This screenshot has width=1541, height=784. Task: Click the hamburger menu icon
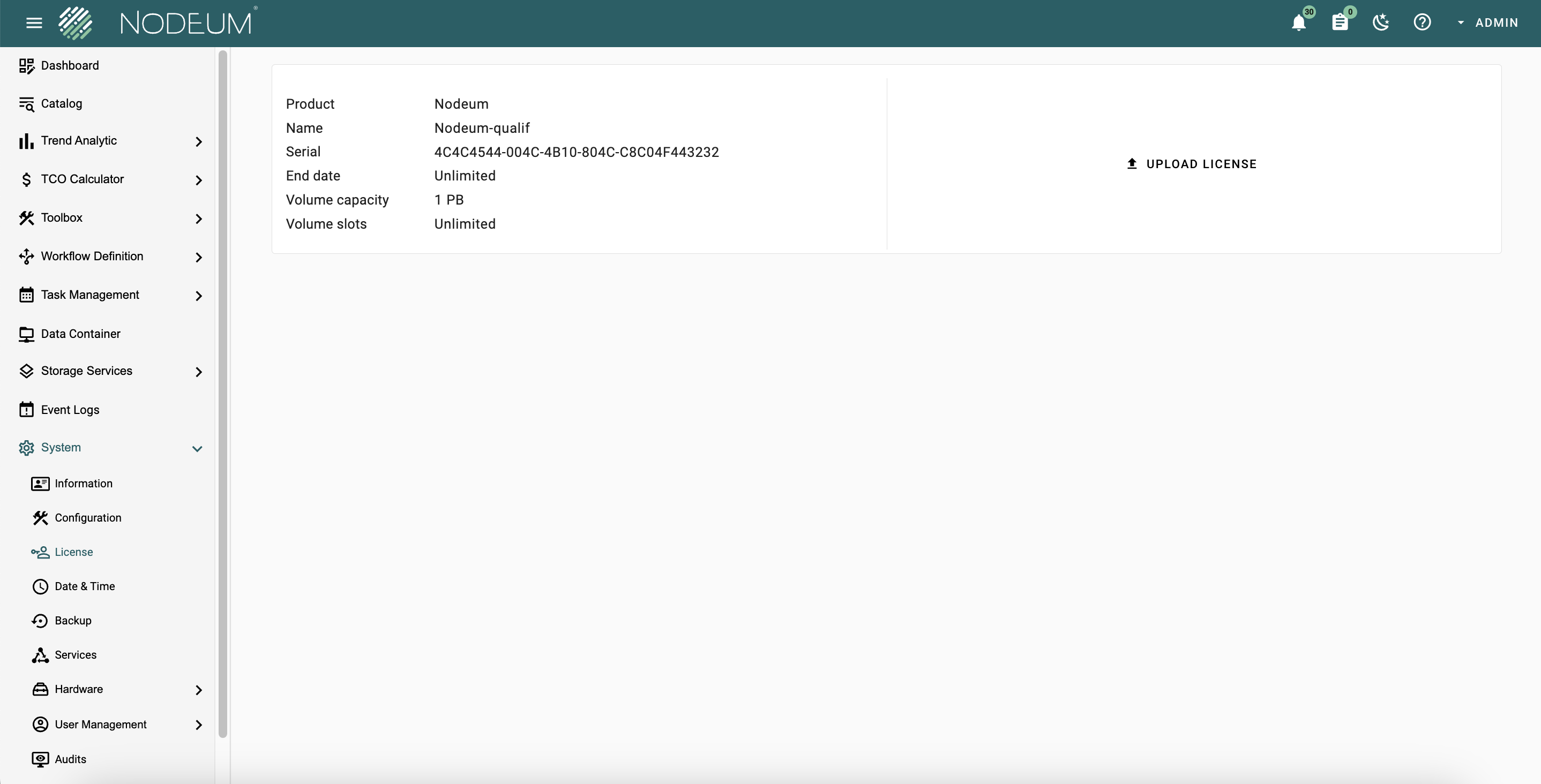click(x=34, y=22)
